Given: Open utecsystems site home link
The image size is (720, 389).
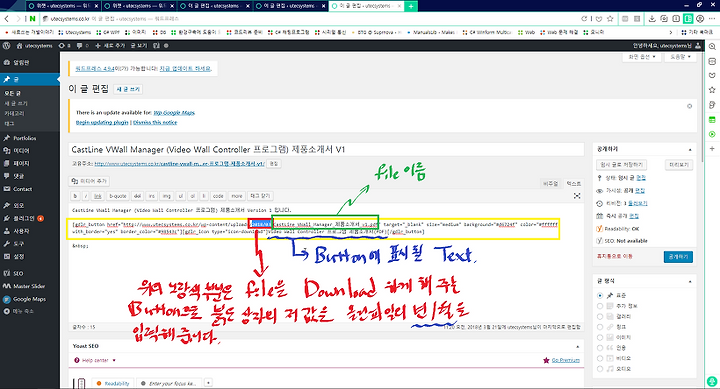Looking at the screenshot, I should [34, 46].
